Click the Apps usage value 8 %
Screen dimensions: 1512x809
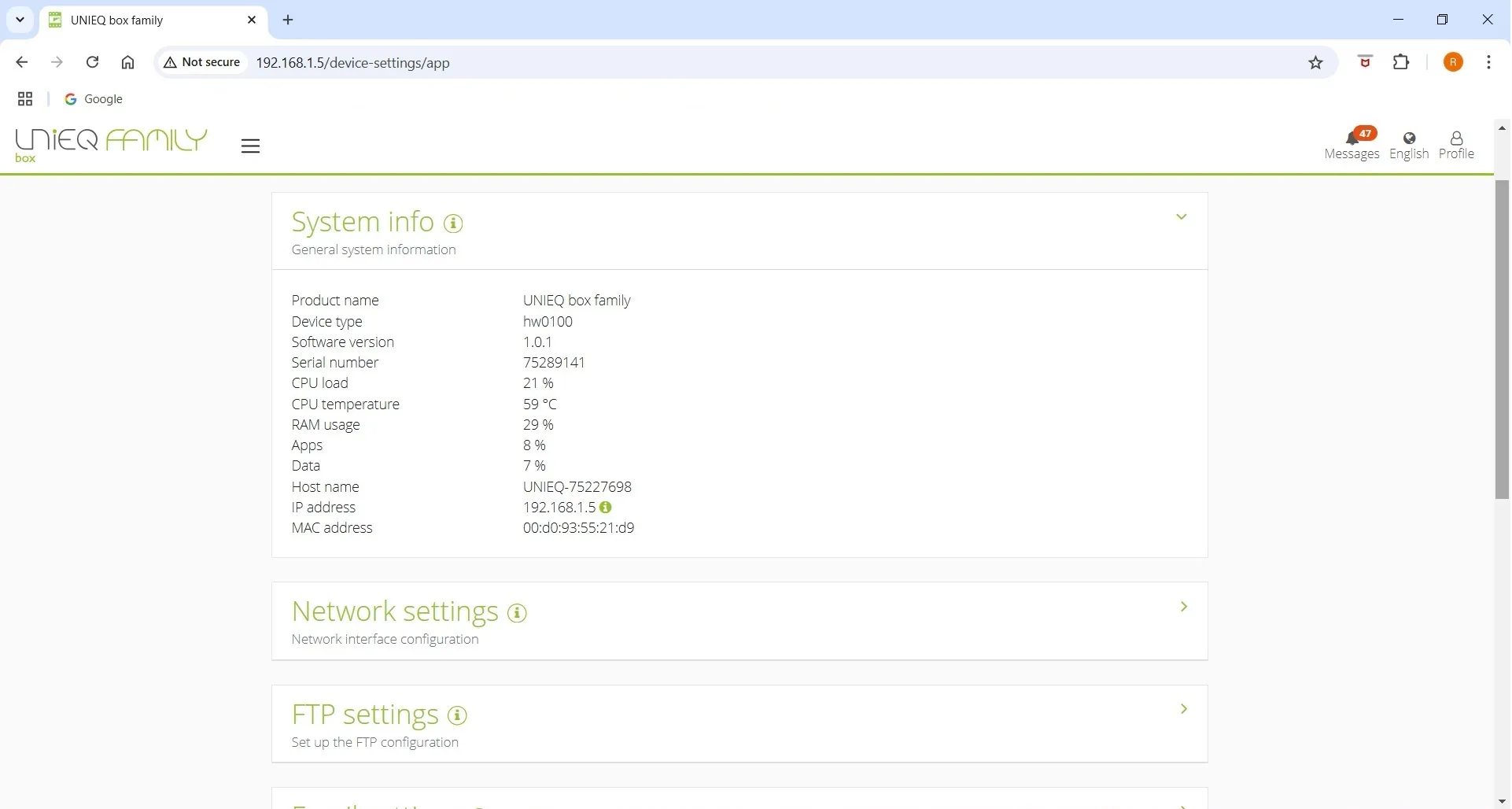pos(535,446)
